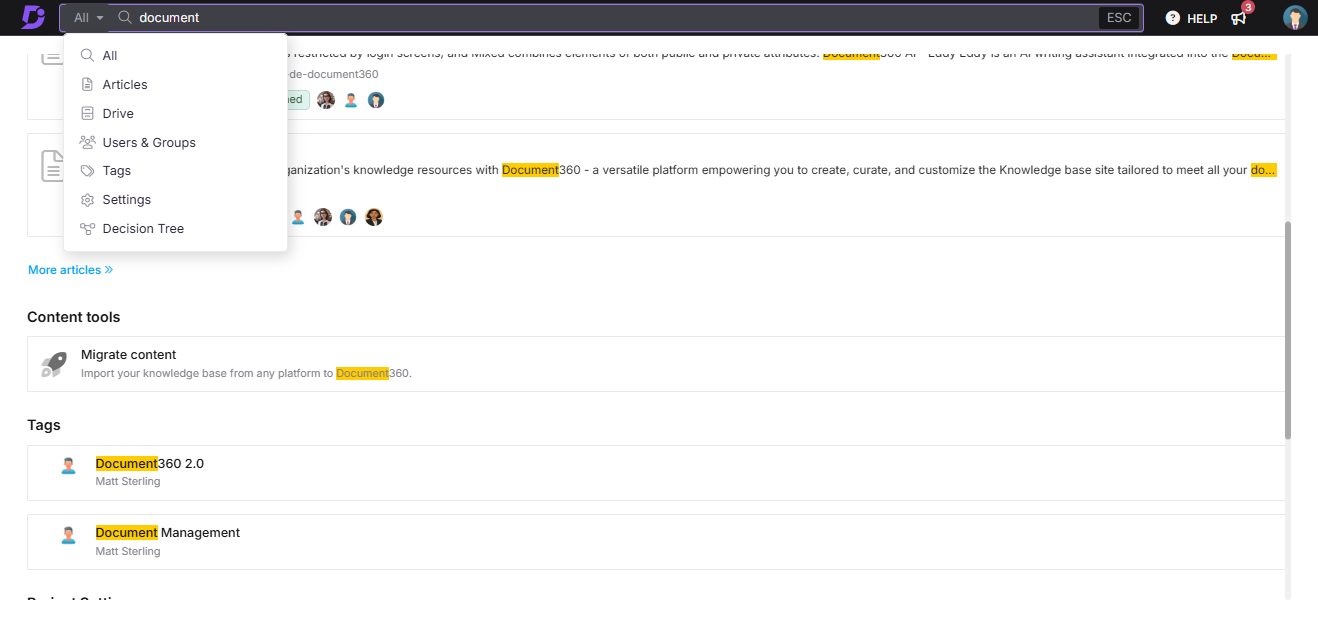The height and width of the screenshot is (619, 1318).
Task: Click the question mark help icon
Action: (1173, 18)
